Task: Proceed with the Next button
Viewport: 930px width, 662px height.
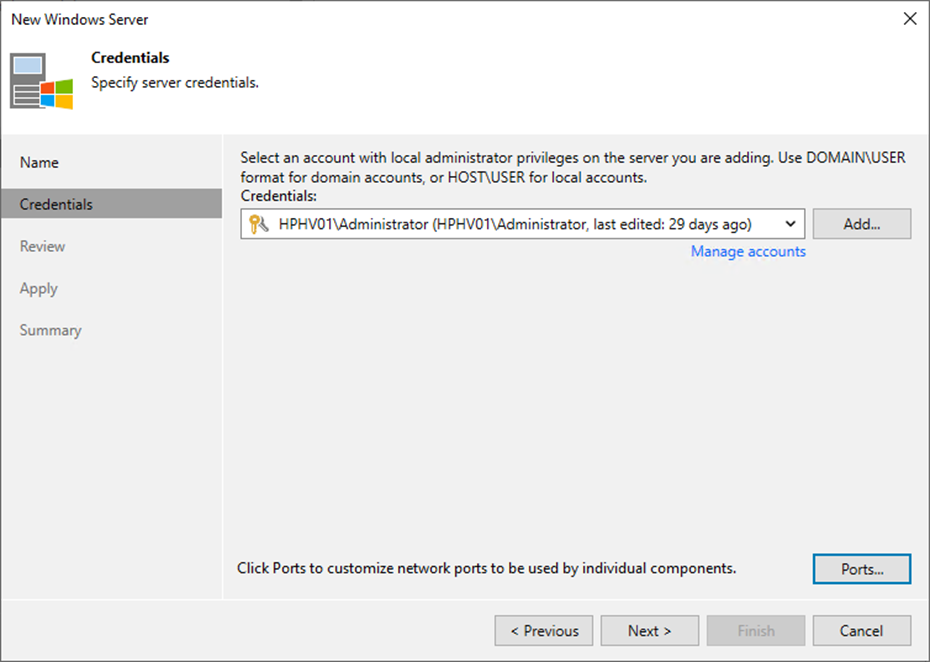Action: (649, 631)
